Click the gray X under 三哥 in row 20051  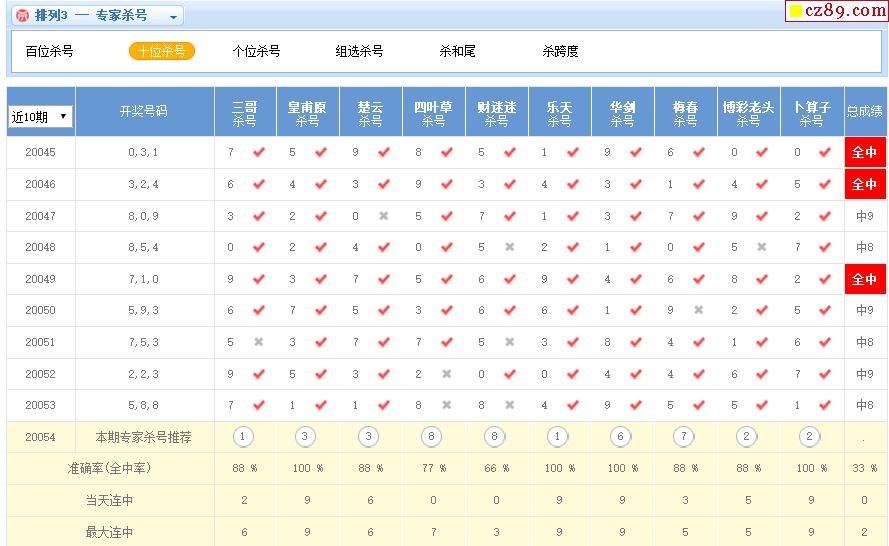click(x=259, y=342)
